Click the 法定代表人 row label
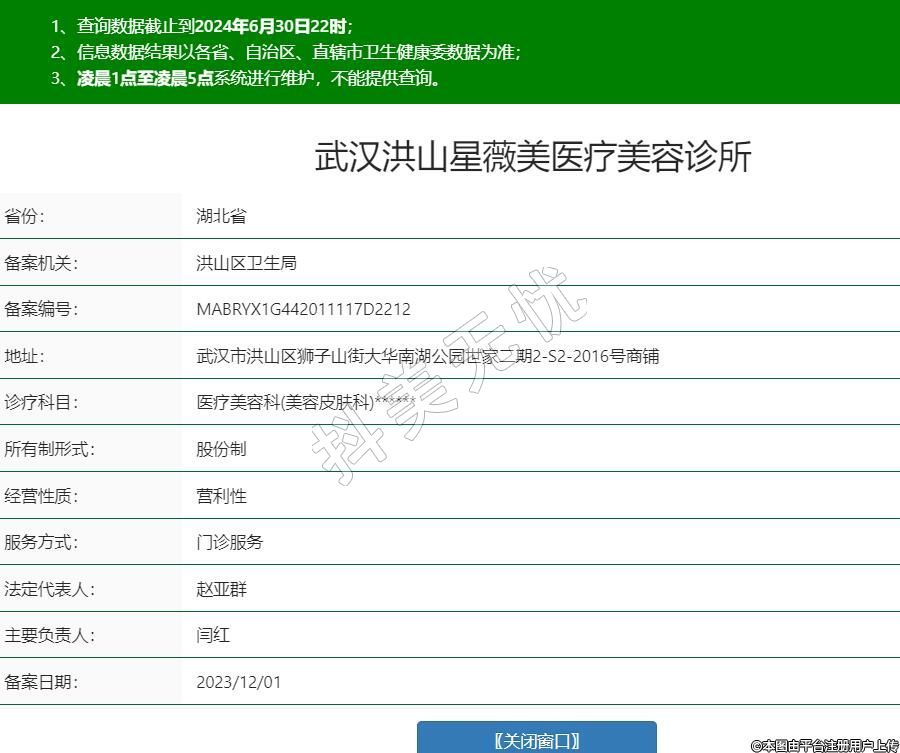Screen dimensions: 900x753 tap(49, 589)
